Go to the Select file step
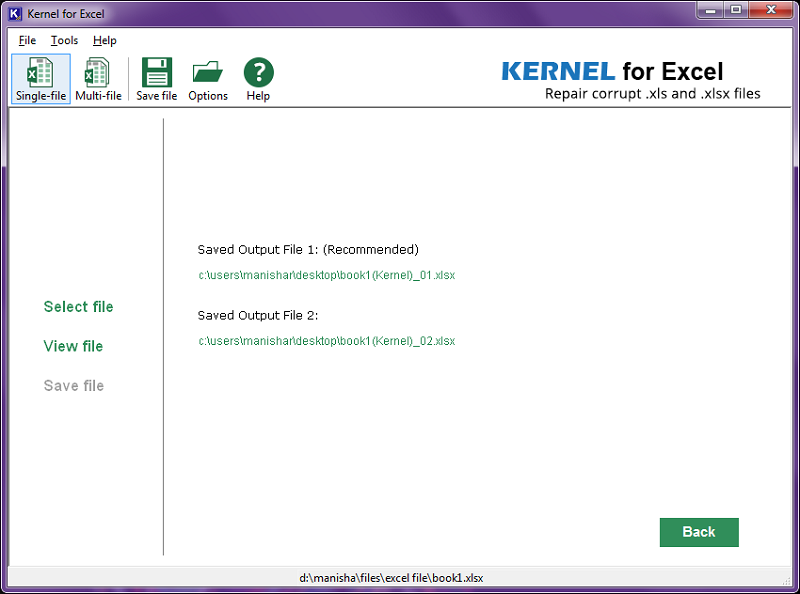800x594 pixels. pyautogui.click(x=79, y=307)
